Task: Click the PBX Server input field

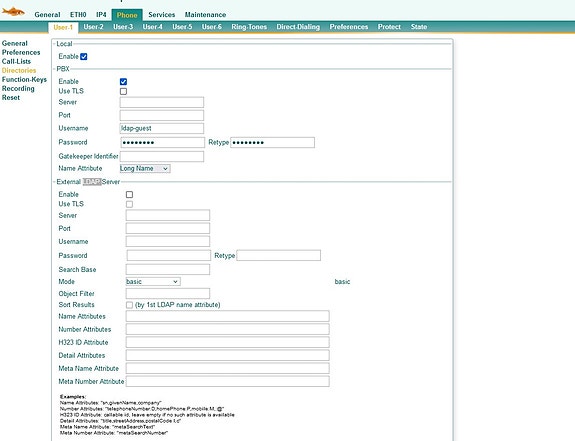Action: pyautogui.click(x=162, y=102)
